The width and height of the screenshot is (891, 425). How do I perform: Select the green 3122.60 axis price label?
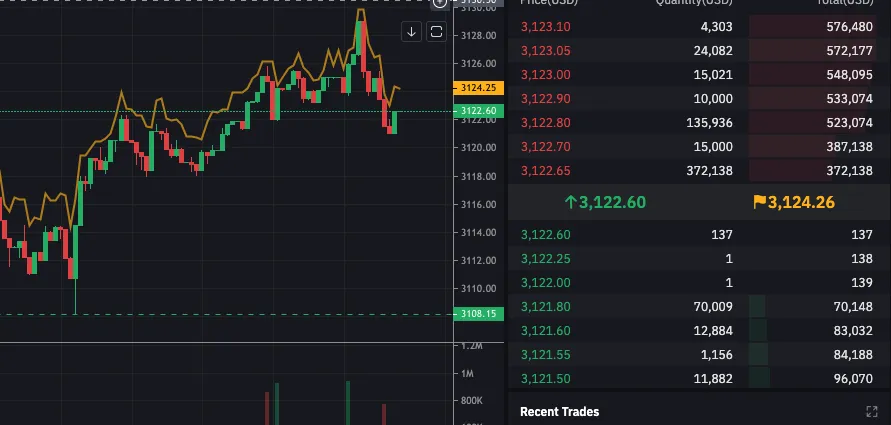478,111
